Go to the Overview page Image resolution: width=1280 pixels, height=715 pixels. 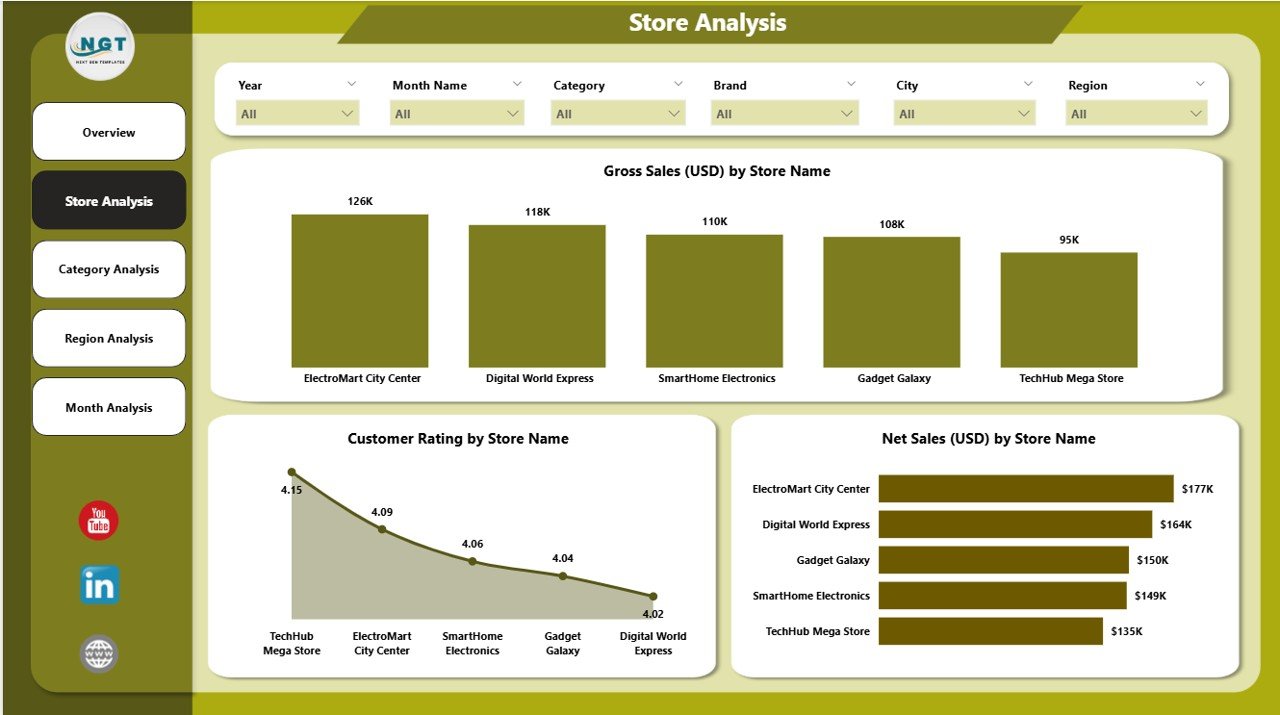pyautogui.click(x=109, y=132)
